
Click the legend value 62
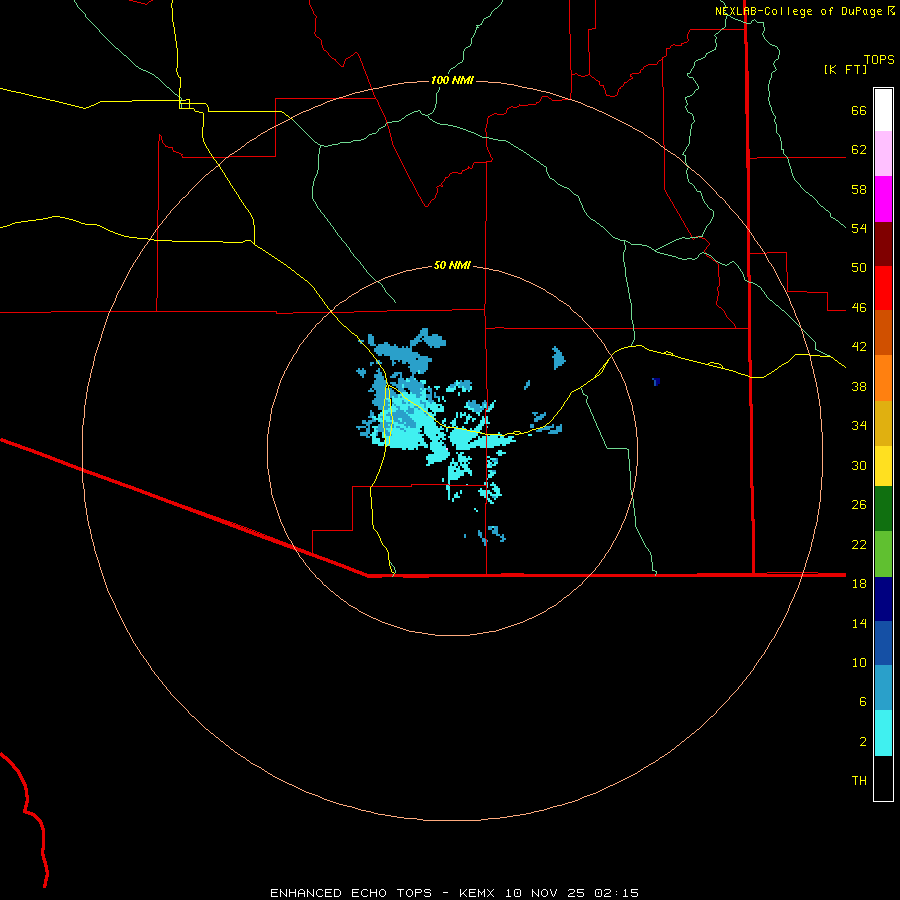859,150
